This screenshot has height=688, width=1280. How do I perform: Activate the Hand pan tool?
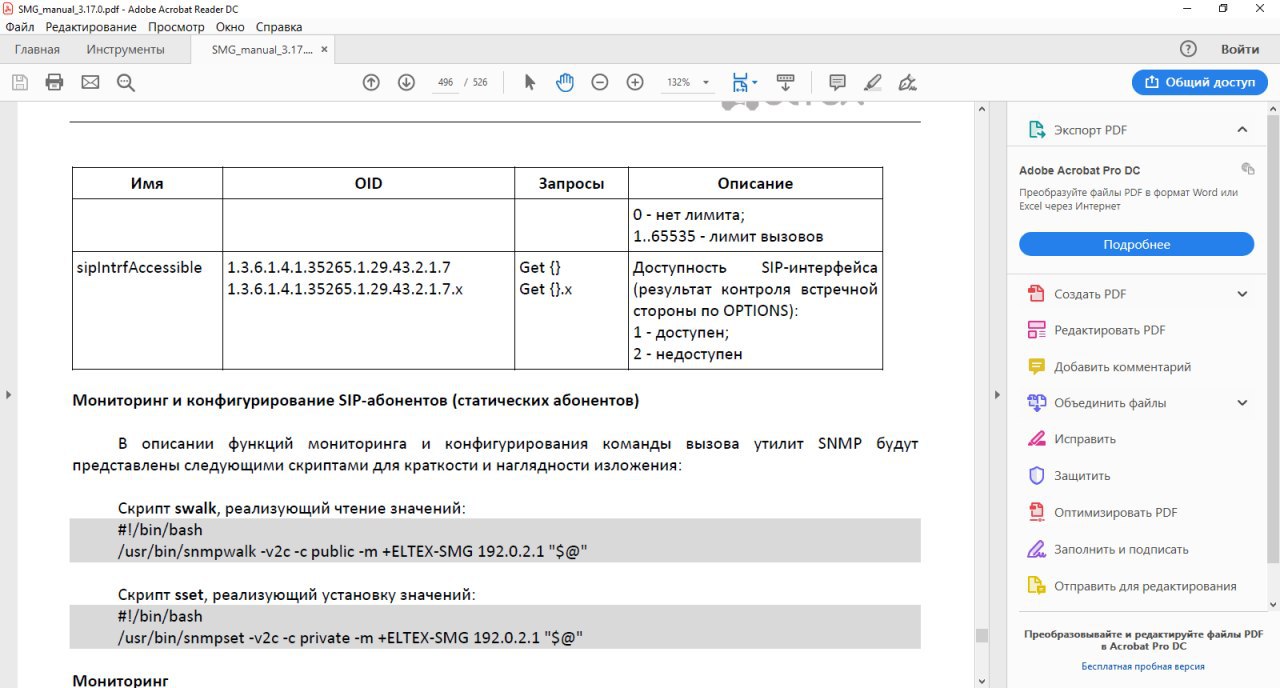tap(565, 82)
